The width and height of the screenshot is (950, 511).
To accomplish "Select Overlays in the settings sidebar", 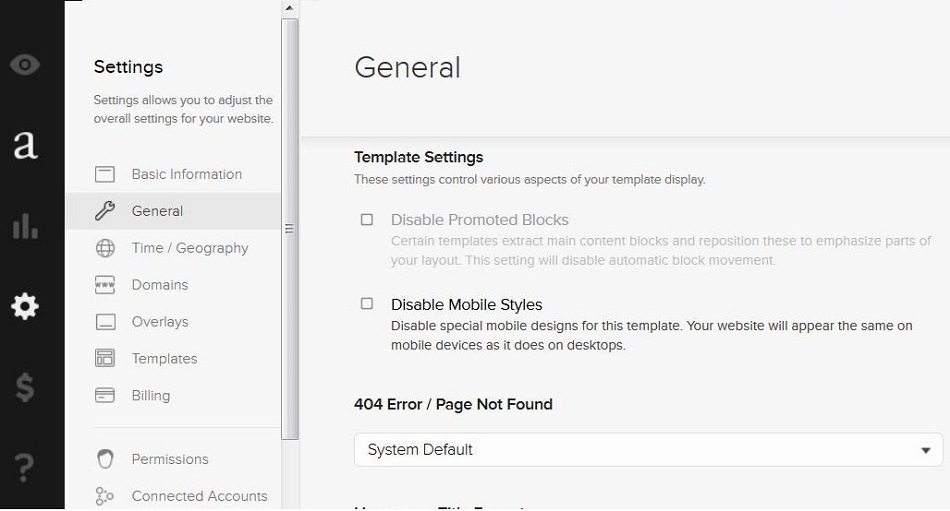I will (160, 322).
